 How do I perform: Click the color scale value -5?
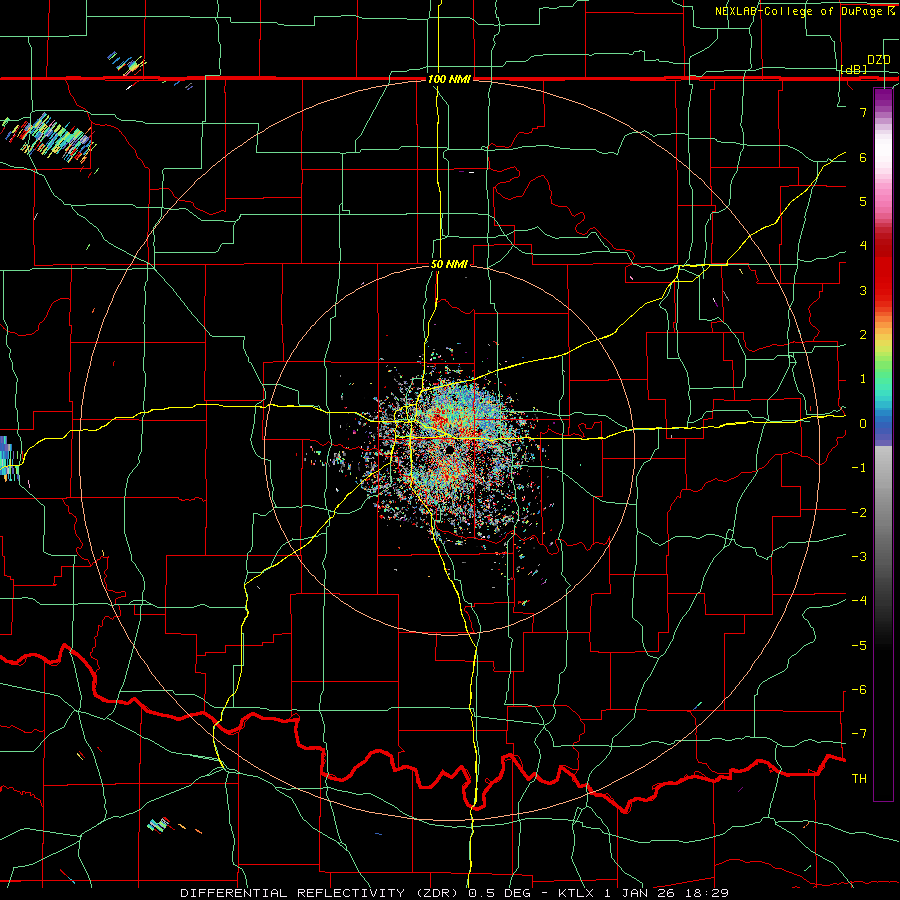(859, 646)
